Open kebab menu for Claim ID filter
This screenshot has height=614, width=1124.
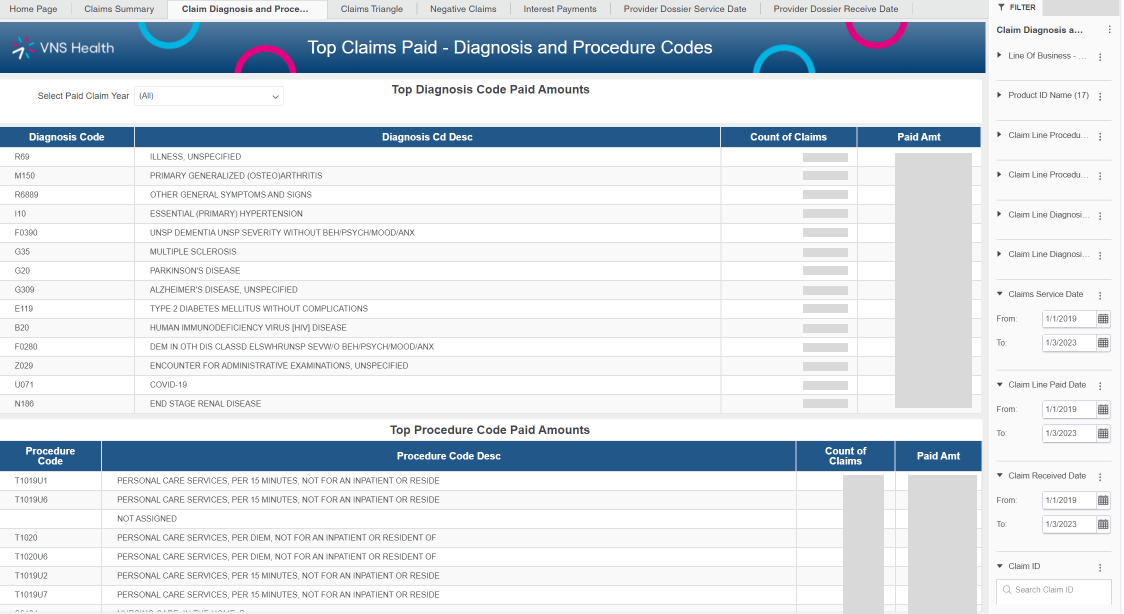pyautogui.click(x=1100, y=567)
